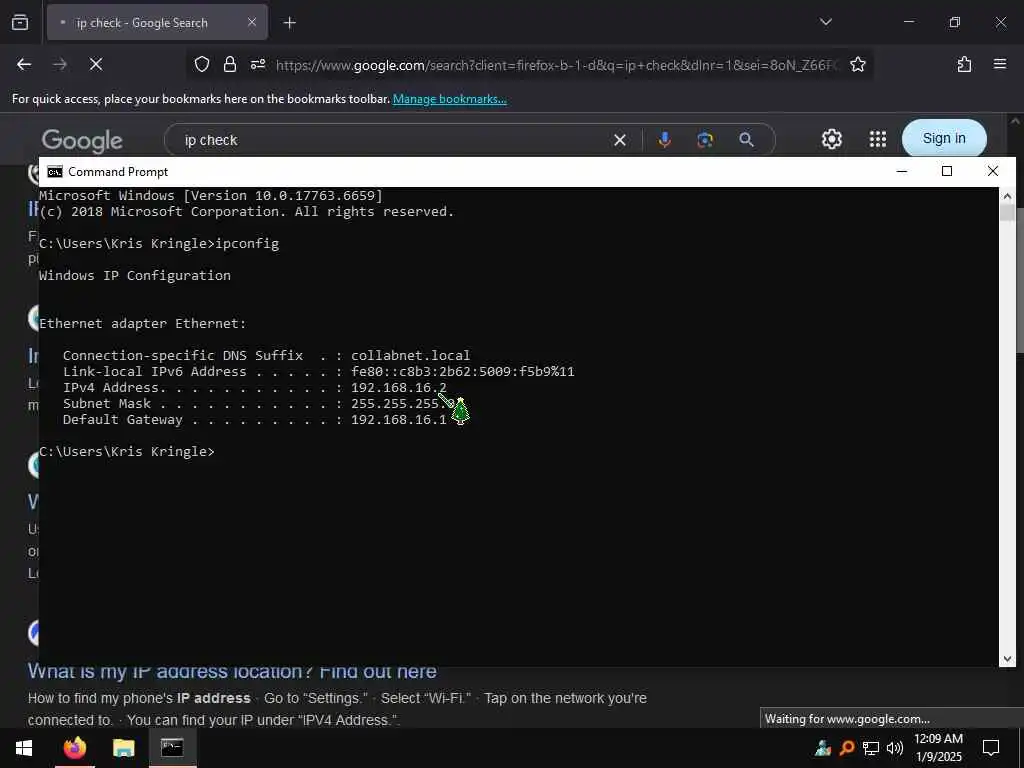Viewport: 1024px width, 768px height.
Task: Restore down the Firefox window
Action: point(955,22)
